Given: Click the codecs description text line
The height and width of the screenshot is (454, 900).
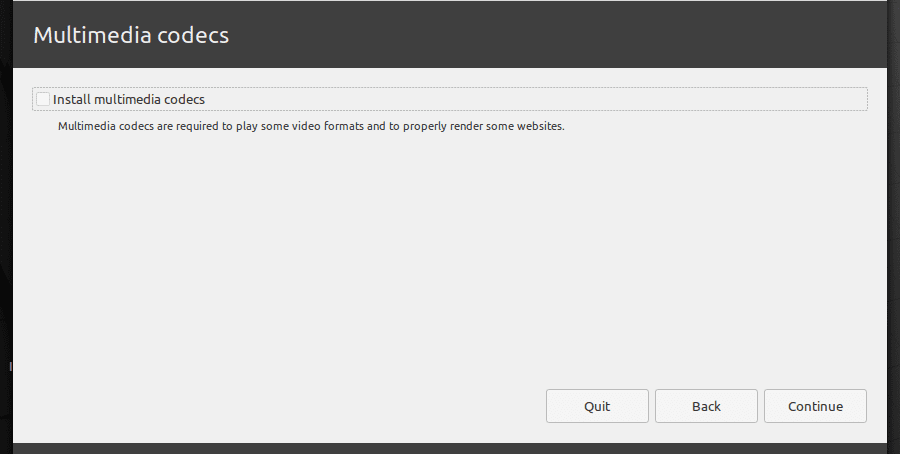Looking at the screenshot, I should point(311,127).
